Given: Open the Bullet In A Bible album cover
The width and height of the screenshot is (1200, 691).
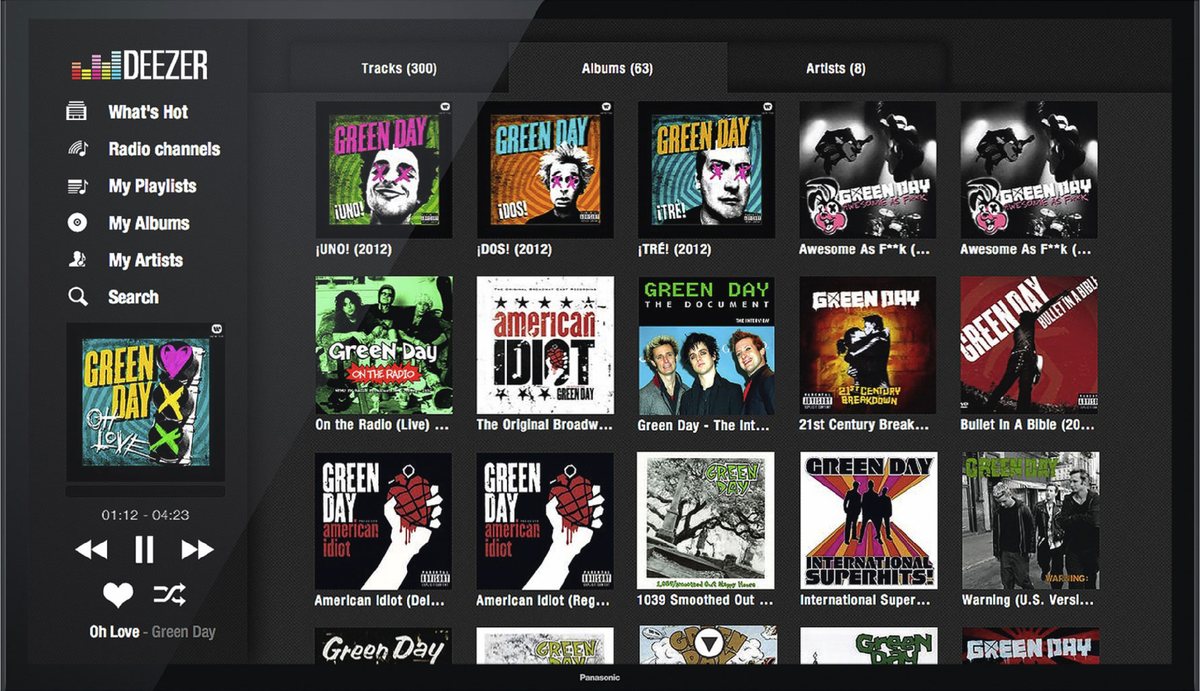Looking at the screenshot, I should tap(1029, 345).
